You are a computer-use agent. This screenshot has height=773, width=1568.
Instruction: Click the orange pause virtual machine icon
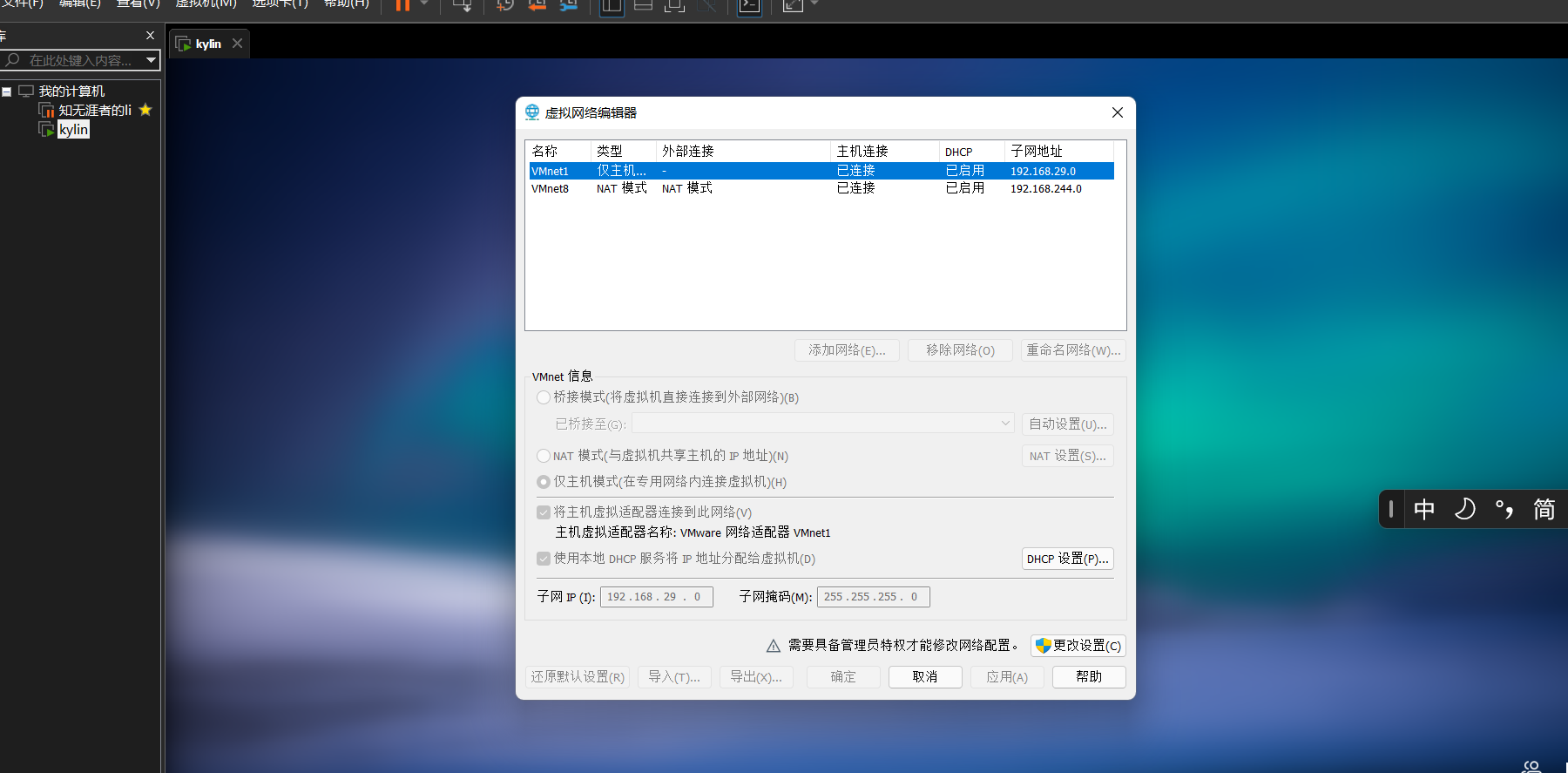pyautogui.click(x=402, y=5)
